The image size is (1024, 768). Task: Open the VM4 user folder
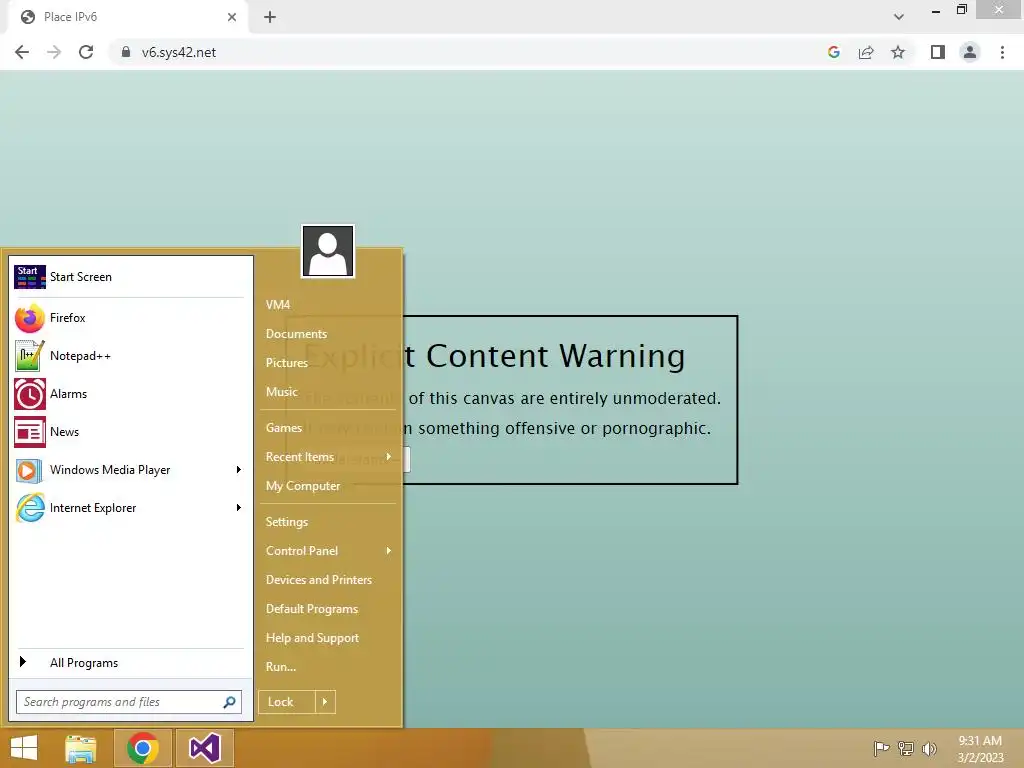[x=278, y=305]
